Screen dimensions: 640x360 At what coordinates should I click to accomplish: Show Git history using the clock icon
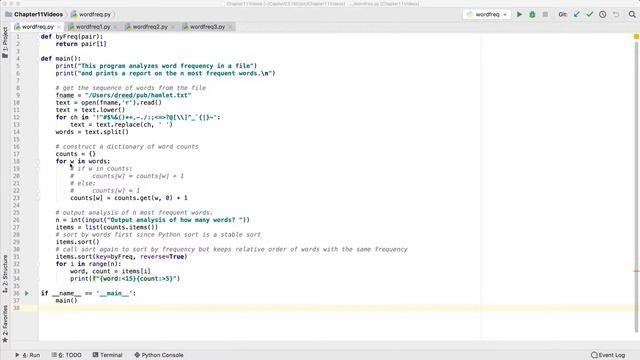(603, 14)
